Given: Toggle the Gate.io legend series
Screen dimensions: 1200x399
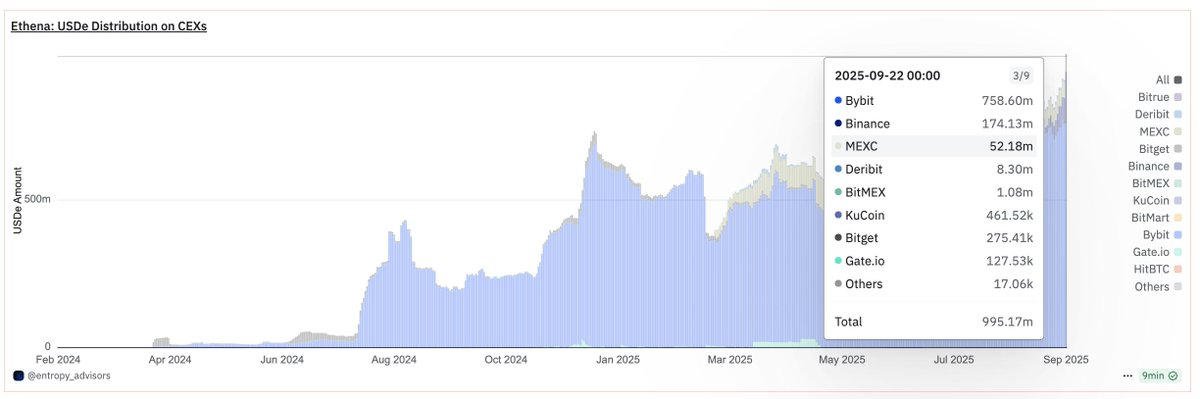Looking at the screenshot, I should [1158, 252].
